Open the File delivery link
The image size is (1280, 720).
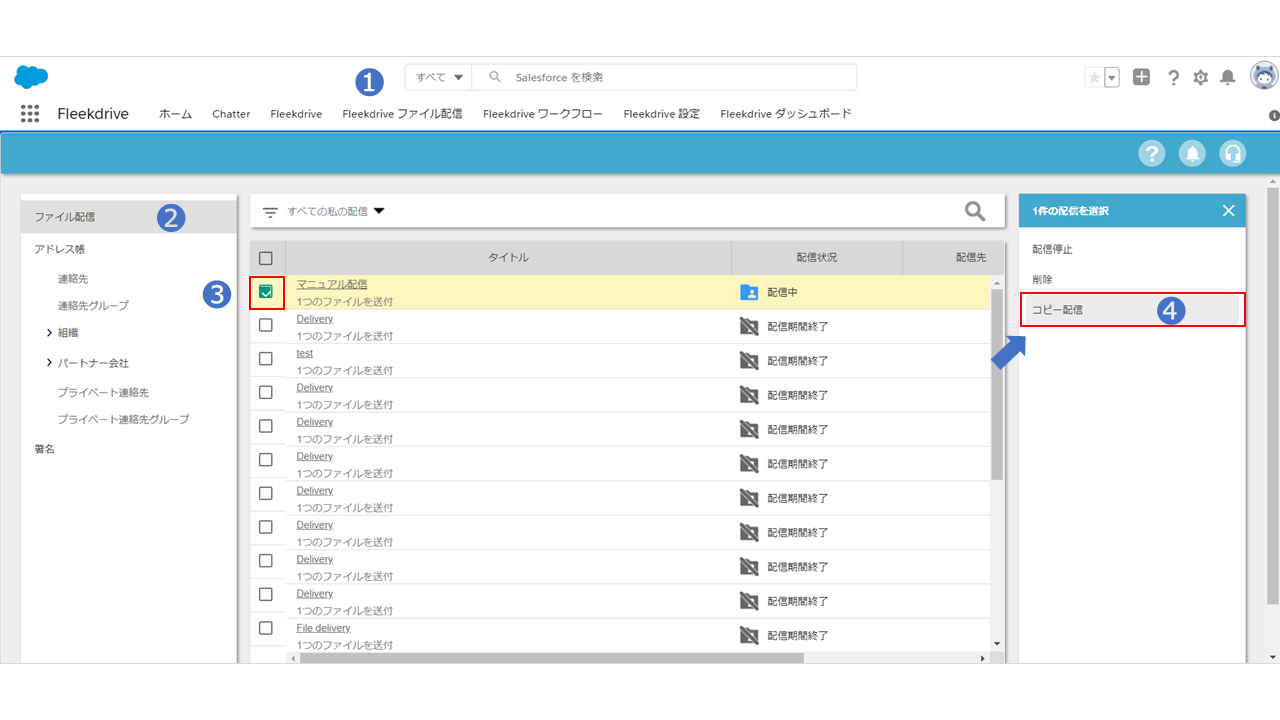pos(324,628)
